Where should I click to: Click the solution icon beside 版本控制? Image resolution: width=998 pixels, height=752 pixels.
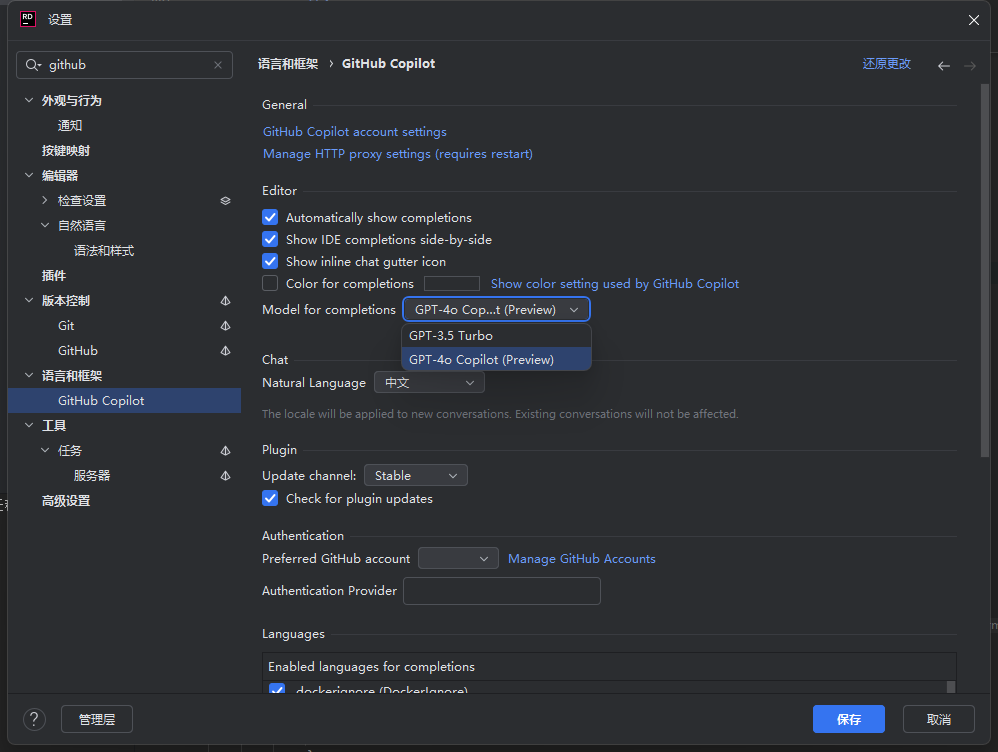[x=225, y=301]
